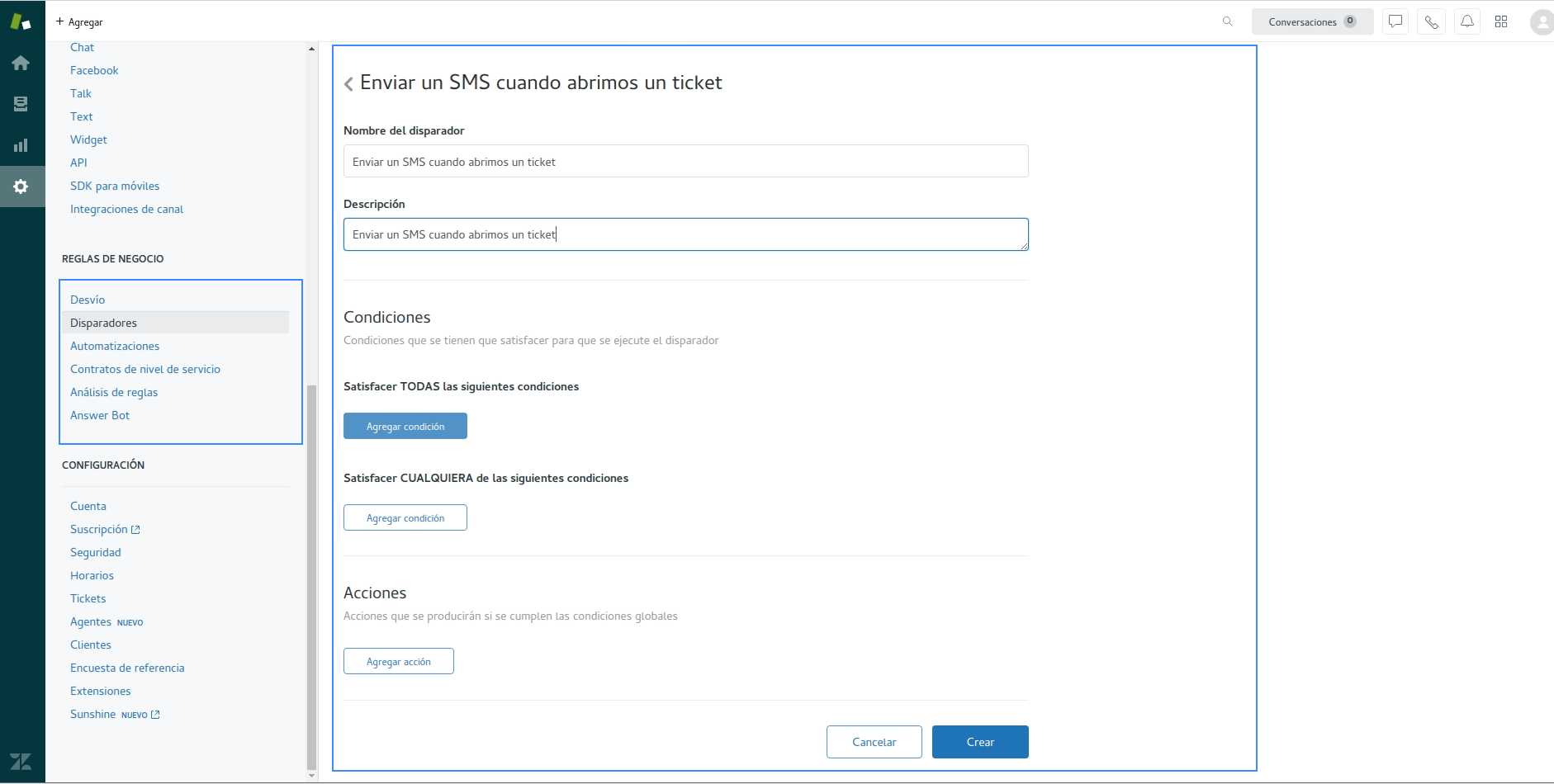
Task: Open Sunshine external link
Action: [115, 714]
